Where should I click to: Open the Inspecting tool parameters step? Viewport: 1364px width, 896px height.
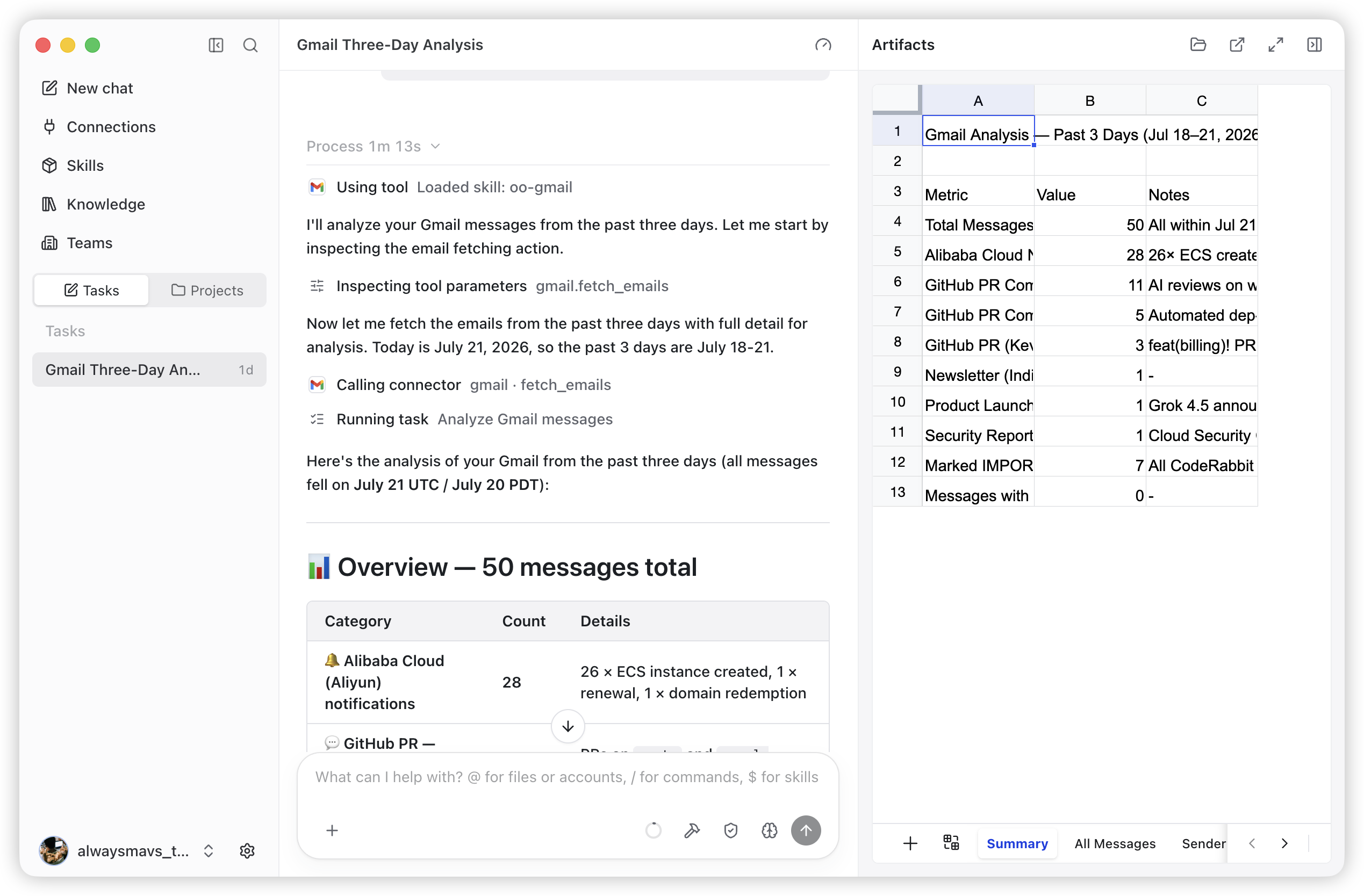pyautogui.click(x=487, y=286)
